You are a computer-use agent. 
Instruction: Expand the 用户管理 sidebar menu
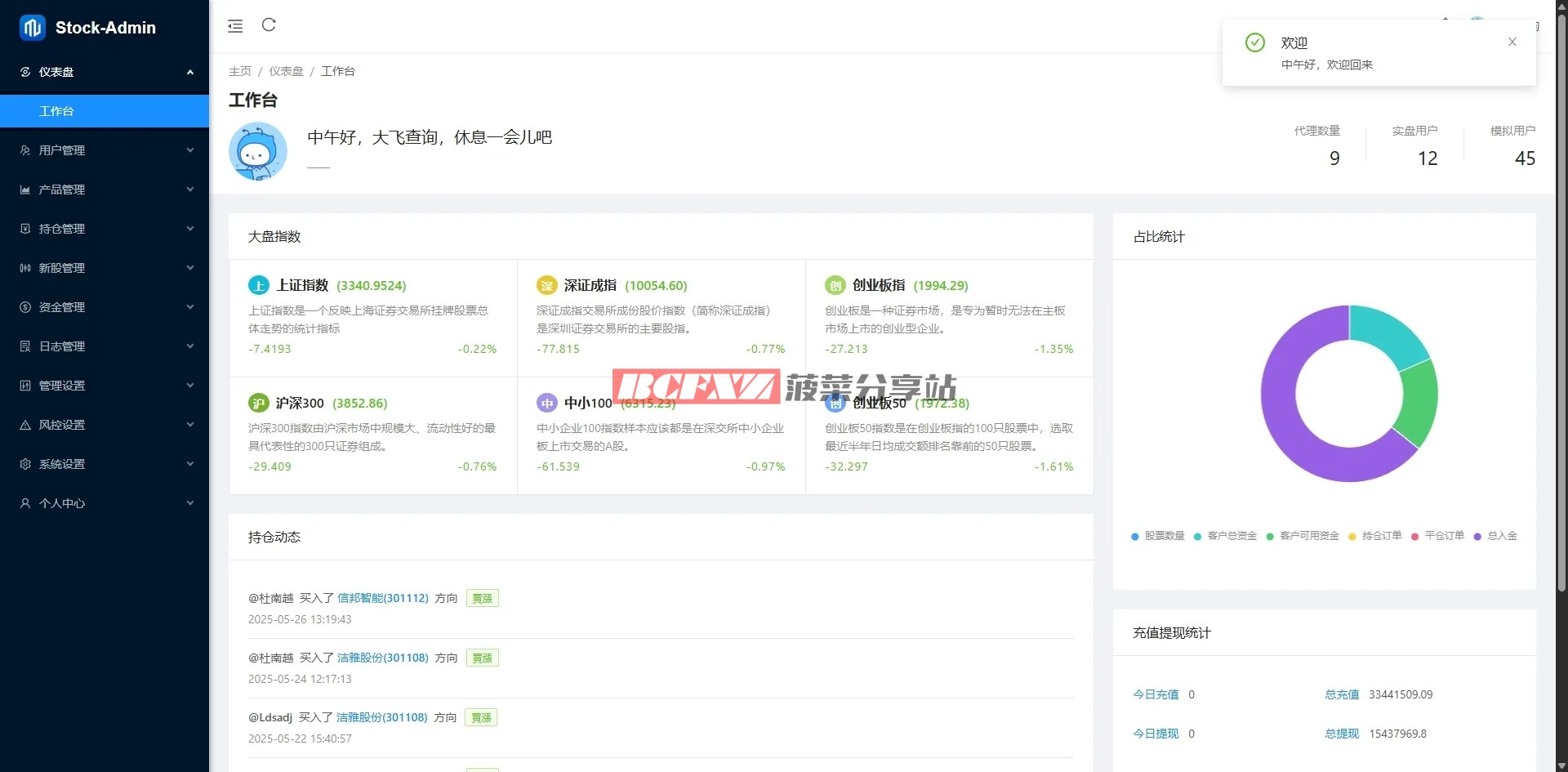pyautogui.click(x=105, y=150)
